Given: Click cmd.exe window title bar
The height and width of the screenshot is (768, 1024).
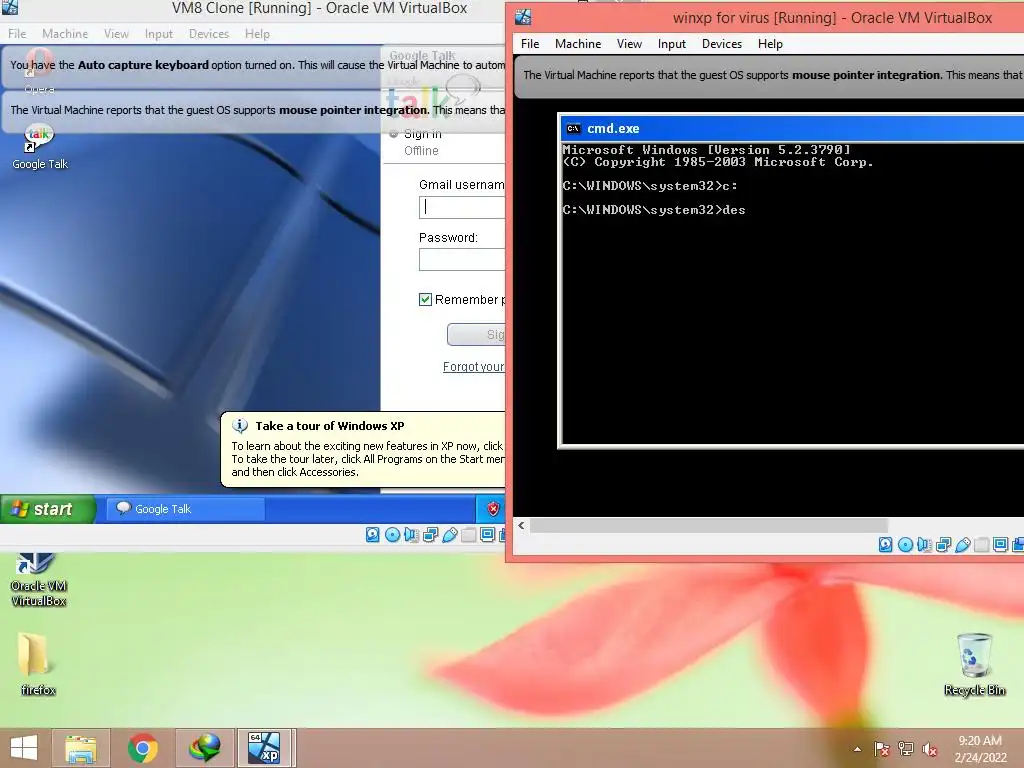Looking at the screenshot, I should click(792, 129).
